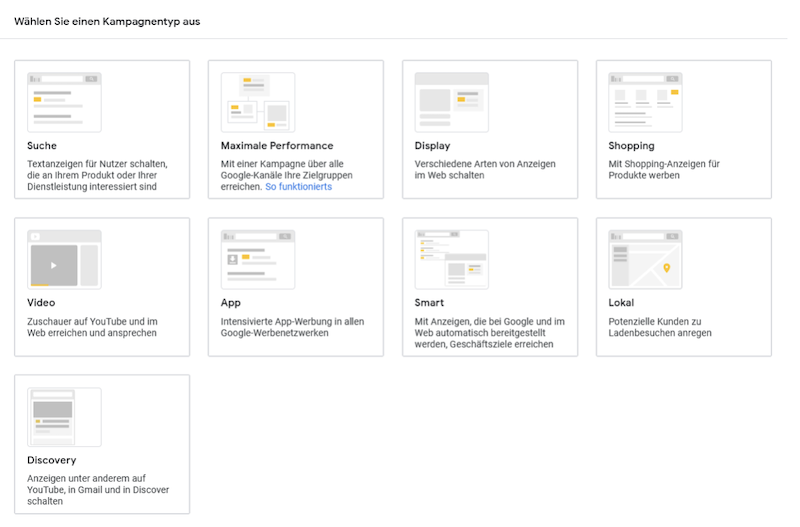
Task: Click description 'Zuschauer auf YouTube und im Web'
Action: tap(92, 327)
